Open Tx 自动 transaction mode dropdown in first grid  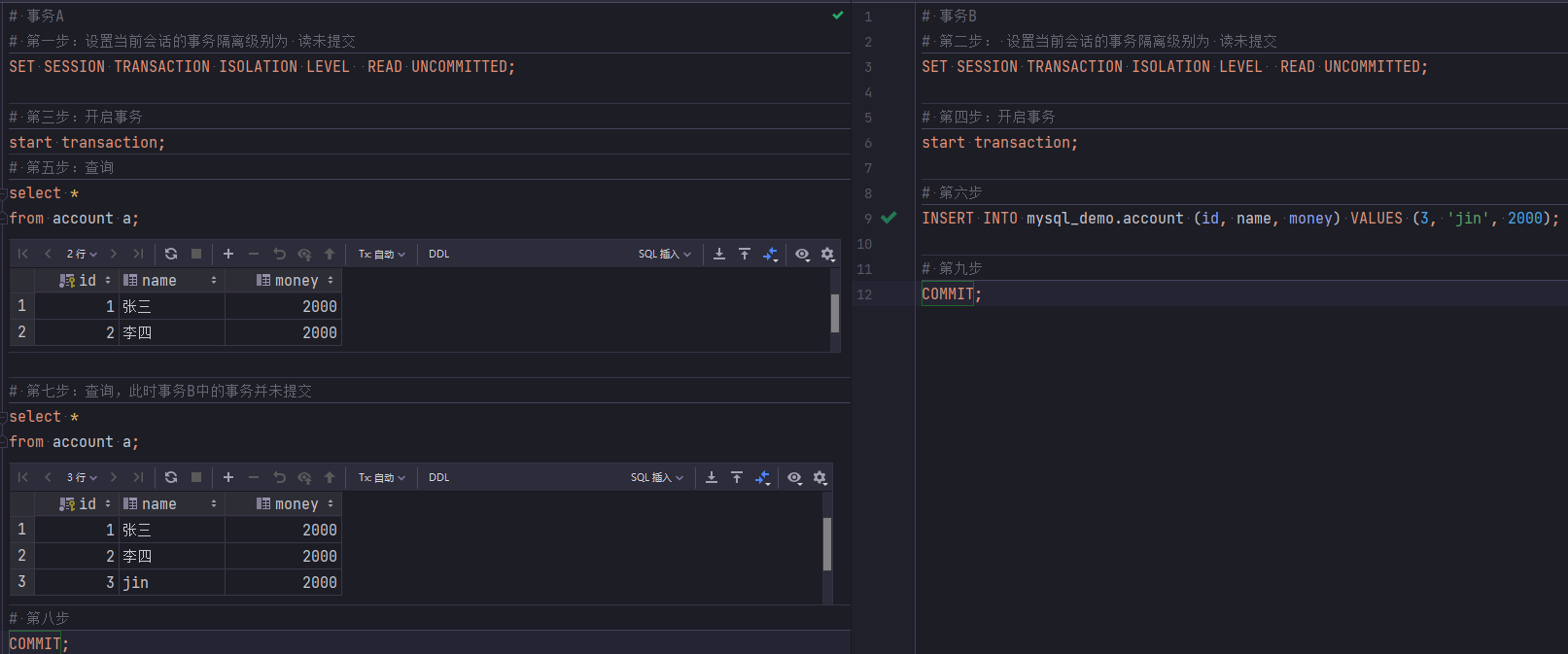381,254
